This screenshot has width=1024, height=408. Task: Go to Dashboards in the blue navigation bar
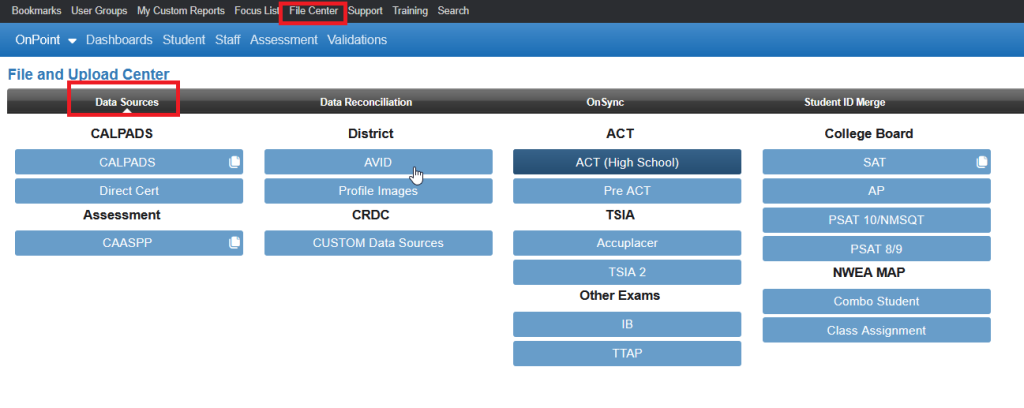[120, 40]
